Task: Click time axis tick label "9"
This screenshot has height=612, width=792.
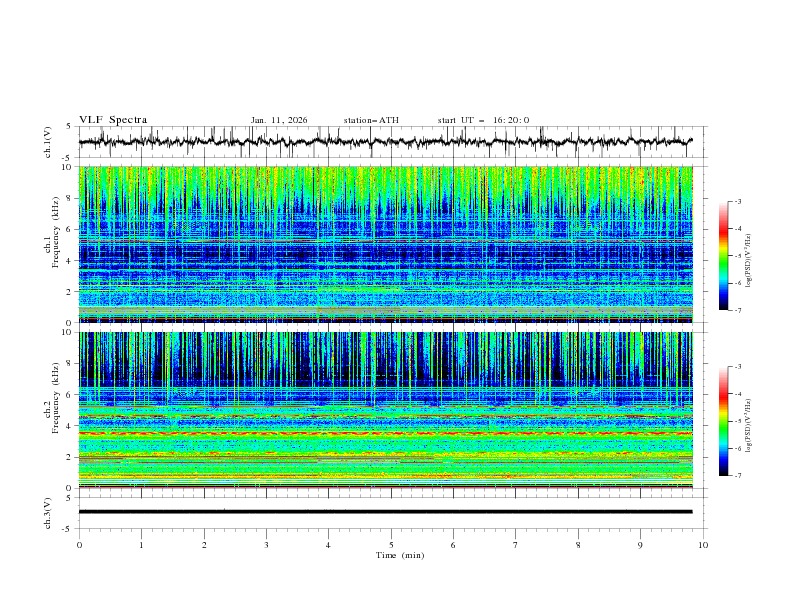Action: [x=640, y=545]
